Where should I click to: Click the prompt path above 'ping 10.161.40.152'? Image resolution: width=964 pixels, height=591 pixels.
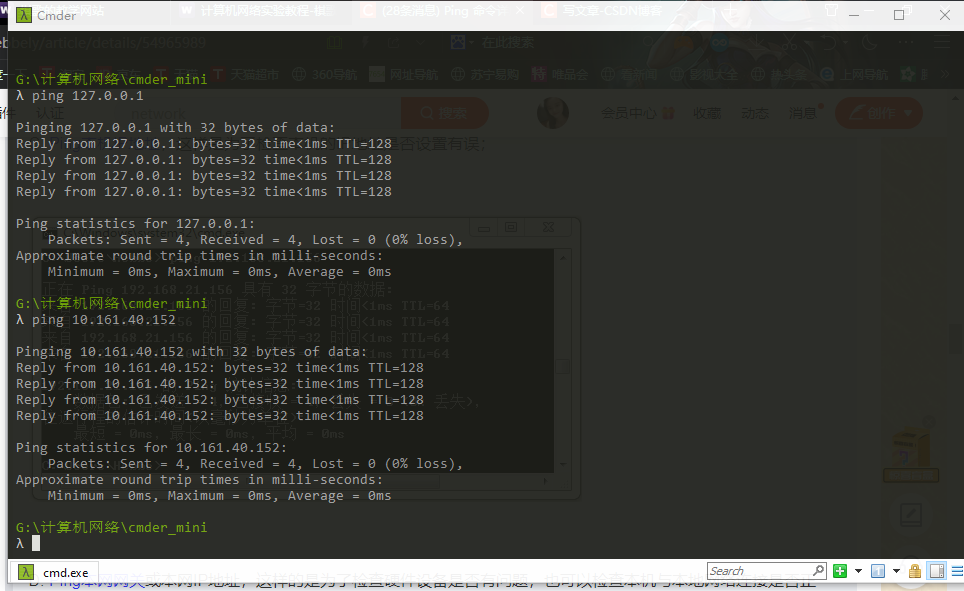pos(111,304)
